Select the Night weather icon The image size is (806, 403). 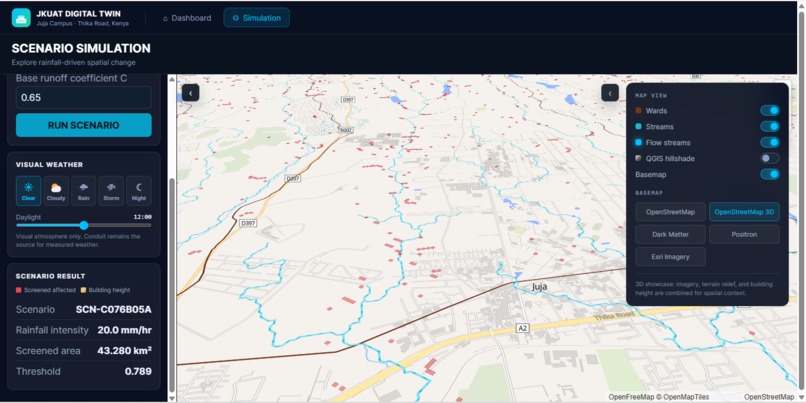click(139, 191)
